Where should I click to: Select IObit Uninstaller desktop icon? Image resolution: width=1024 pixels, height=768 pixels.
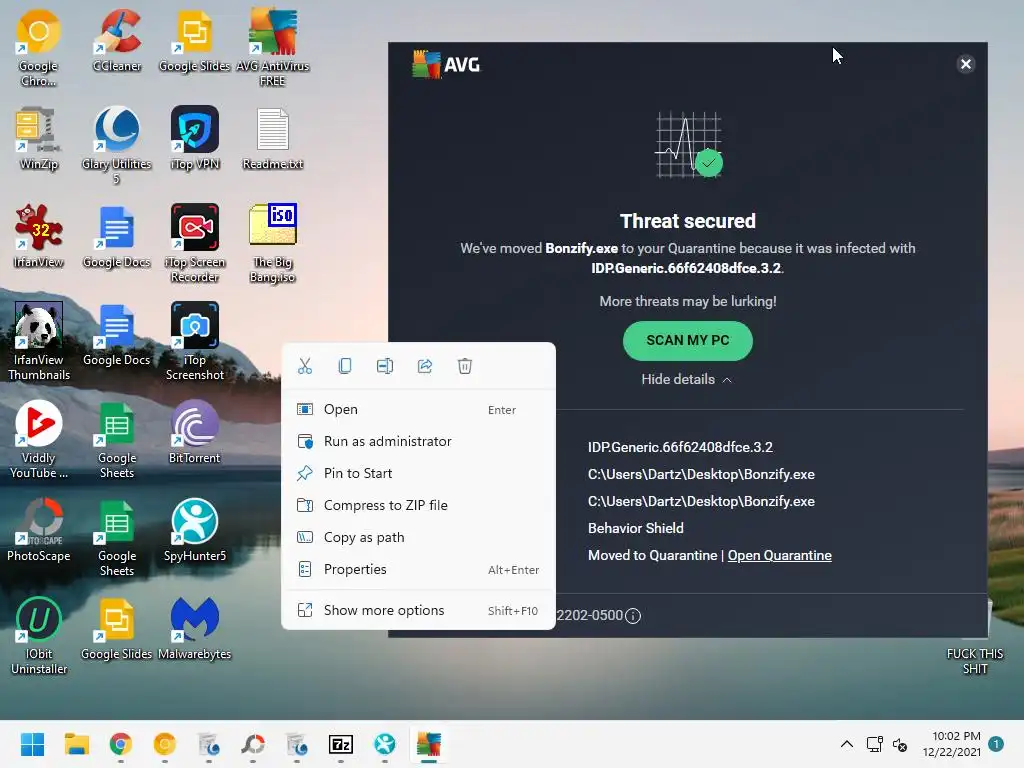point(39,635)
